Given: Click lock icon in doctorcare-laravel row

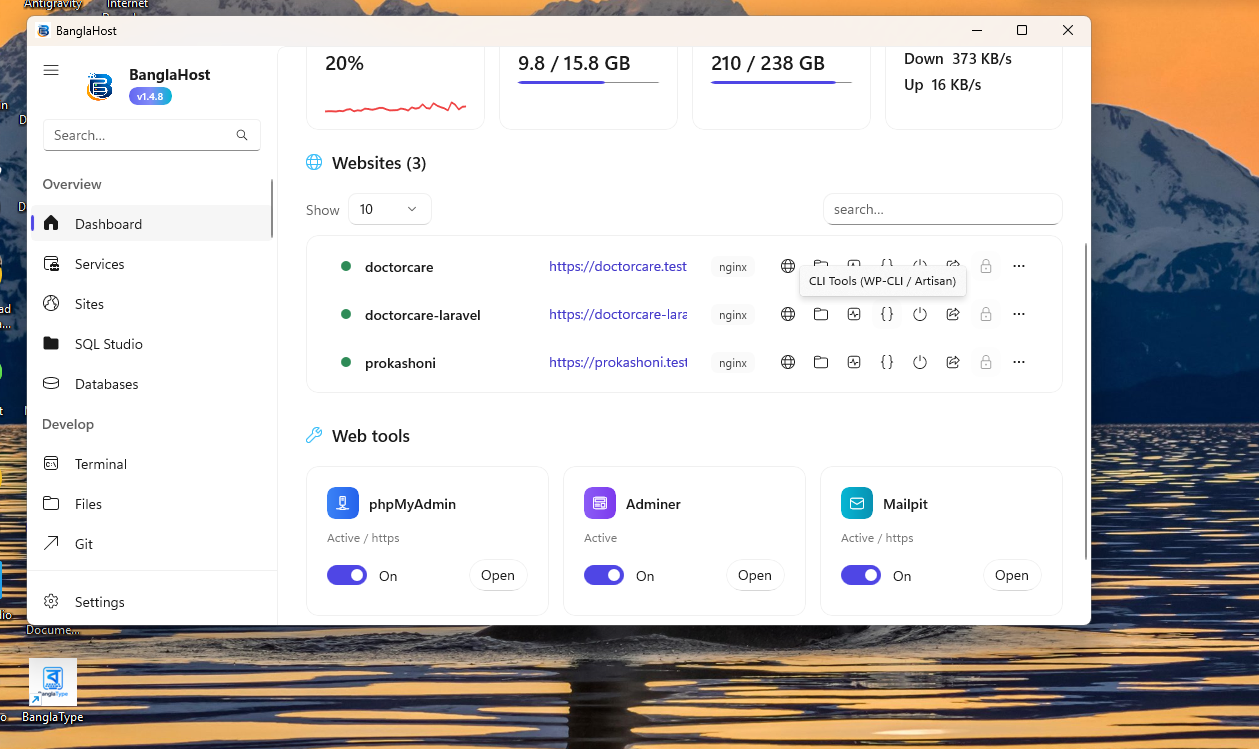Looking at the screenshot, I should [986, 314].
